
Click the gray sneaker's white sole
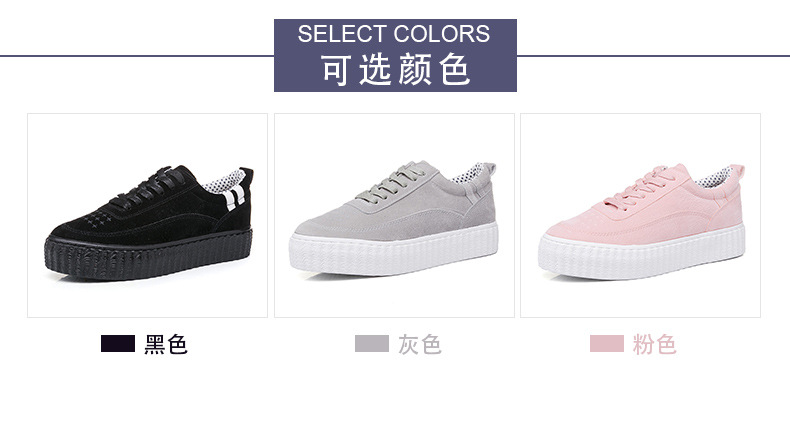(x=393, y=250)
